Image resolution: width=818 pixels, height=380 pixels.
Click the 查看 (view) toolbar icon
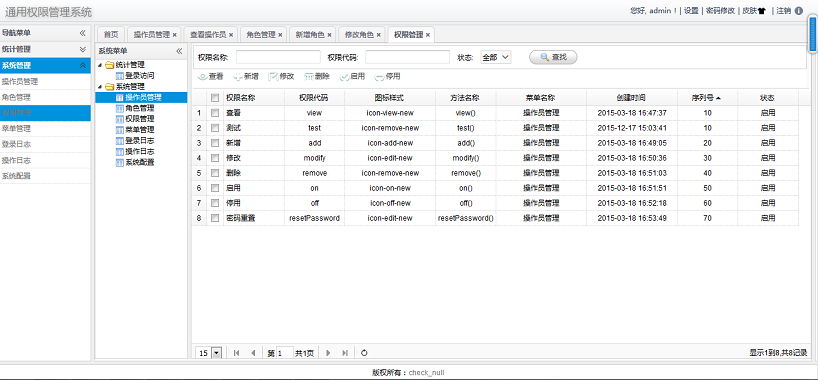click(x=203, y=77)
